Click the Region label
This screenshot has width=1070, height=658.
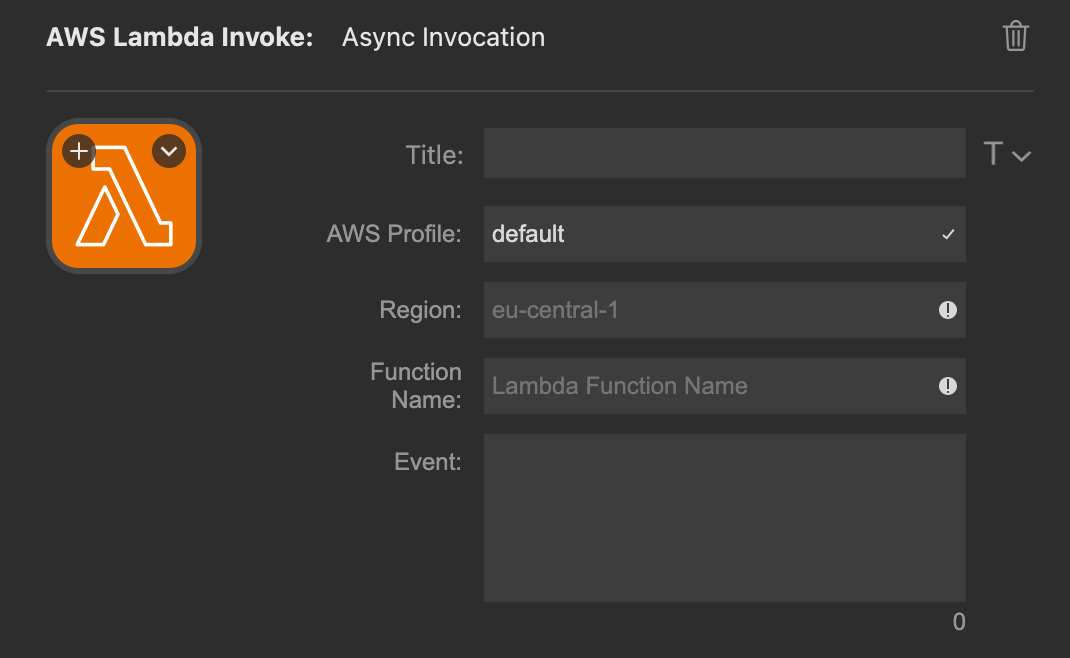pyautogui.click(x=420, y=311)
